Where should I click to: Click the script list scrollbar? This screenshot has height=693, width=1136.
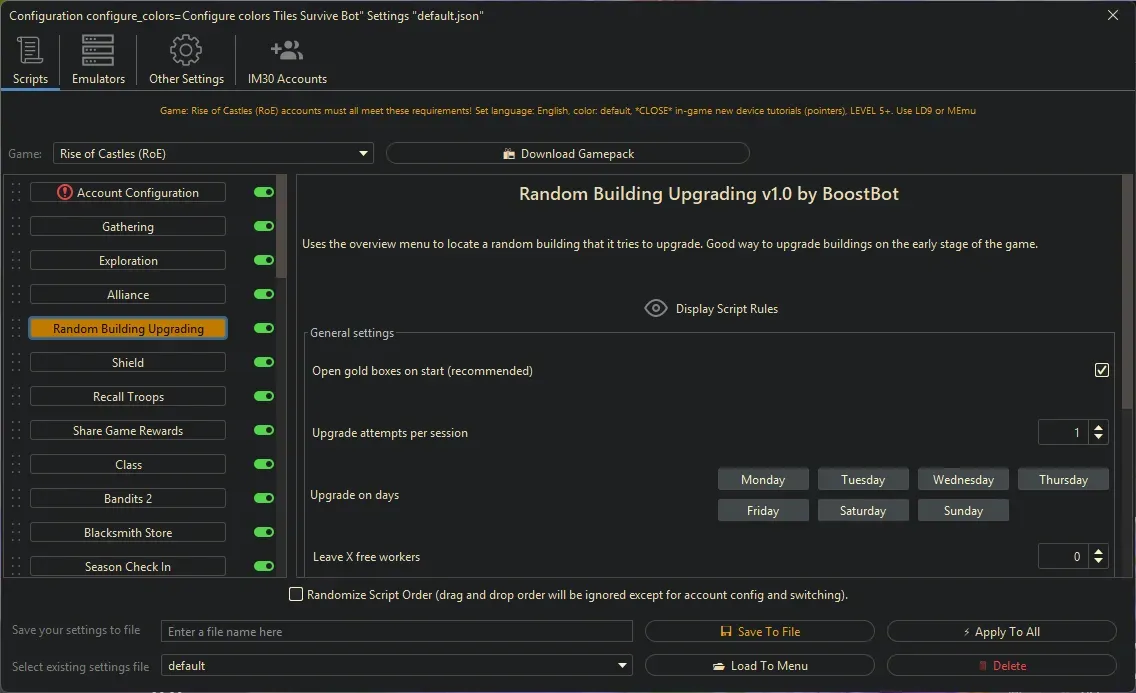point(281,226)
